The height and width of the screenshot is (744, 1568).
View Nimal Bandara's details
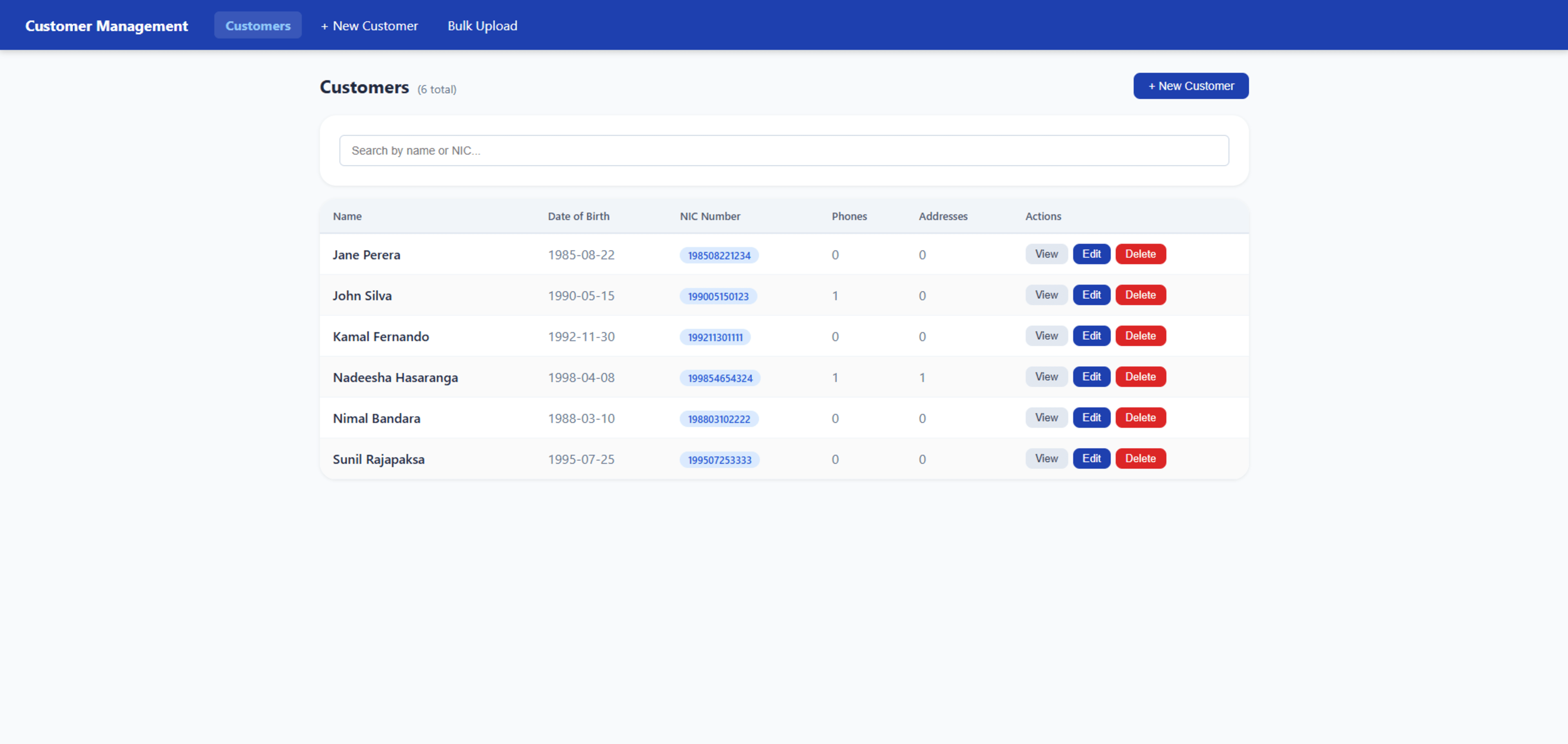[x=1046, y=417]
